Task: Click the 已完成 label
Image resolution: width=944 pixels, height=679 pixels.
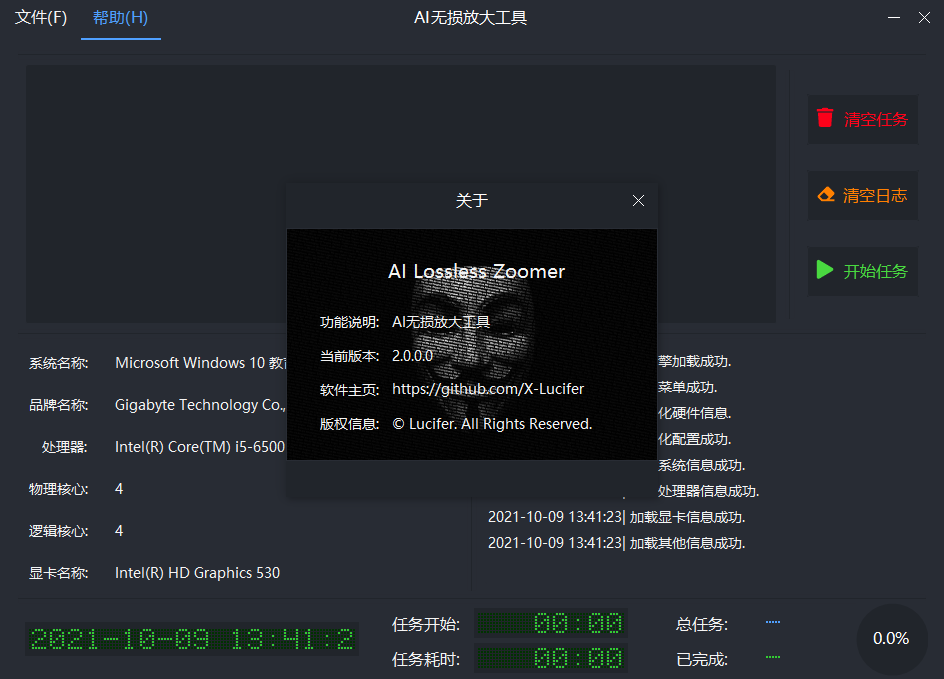Action: click(702, 659)
